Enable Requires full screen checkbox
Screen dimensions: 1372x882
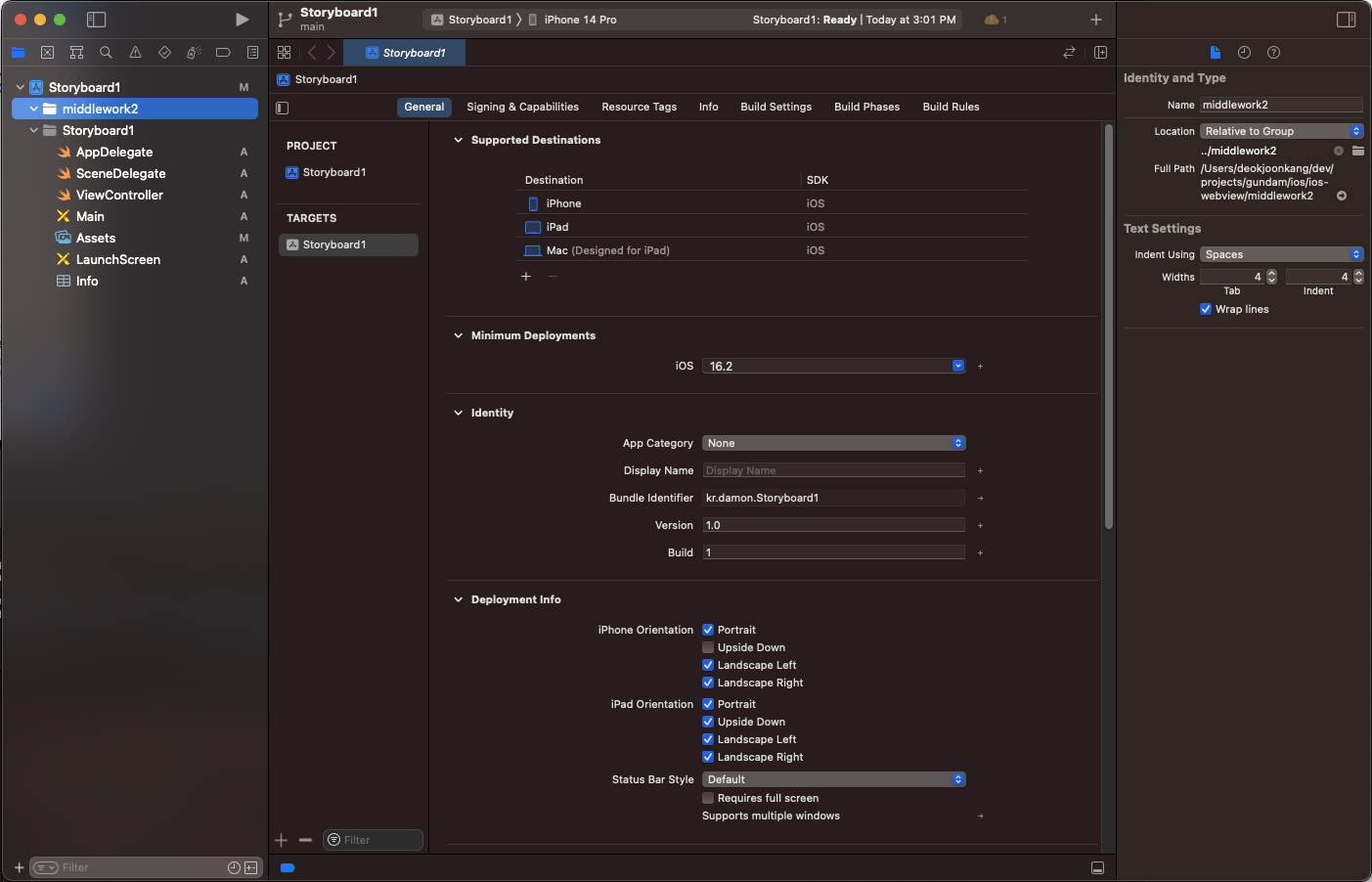pos(708,798)
